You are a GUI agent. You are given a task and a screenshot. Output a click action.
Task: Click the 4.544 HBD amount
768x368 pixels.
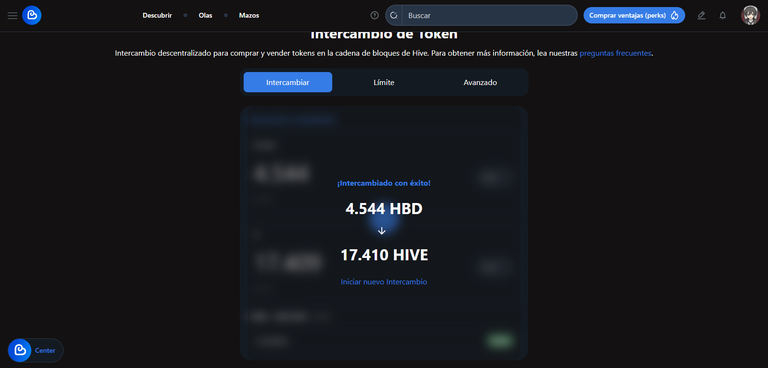coord(384,209)
